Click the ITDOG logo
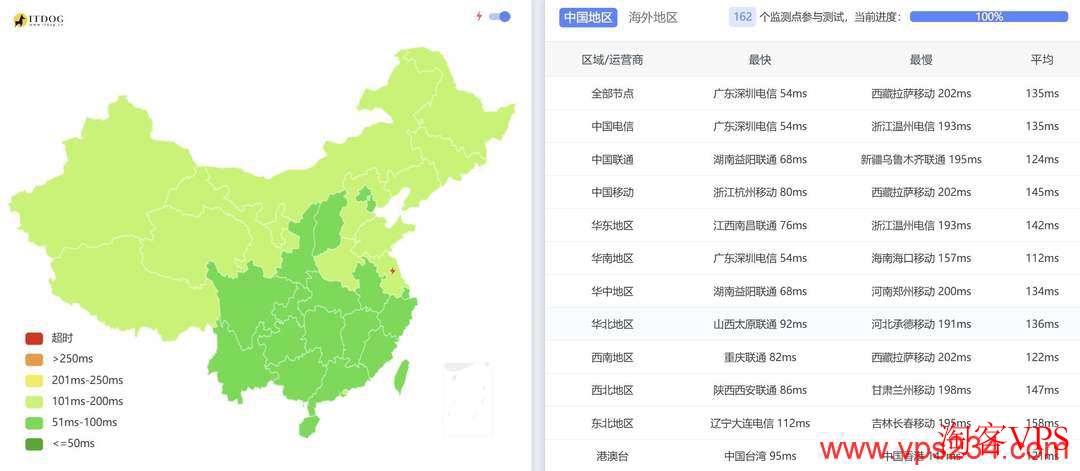The width and height of the screenshot is (1080, 471). point(39,21)
